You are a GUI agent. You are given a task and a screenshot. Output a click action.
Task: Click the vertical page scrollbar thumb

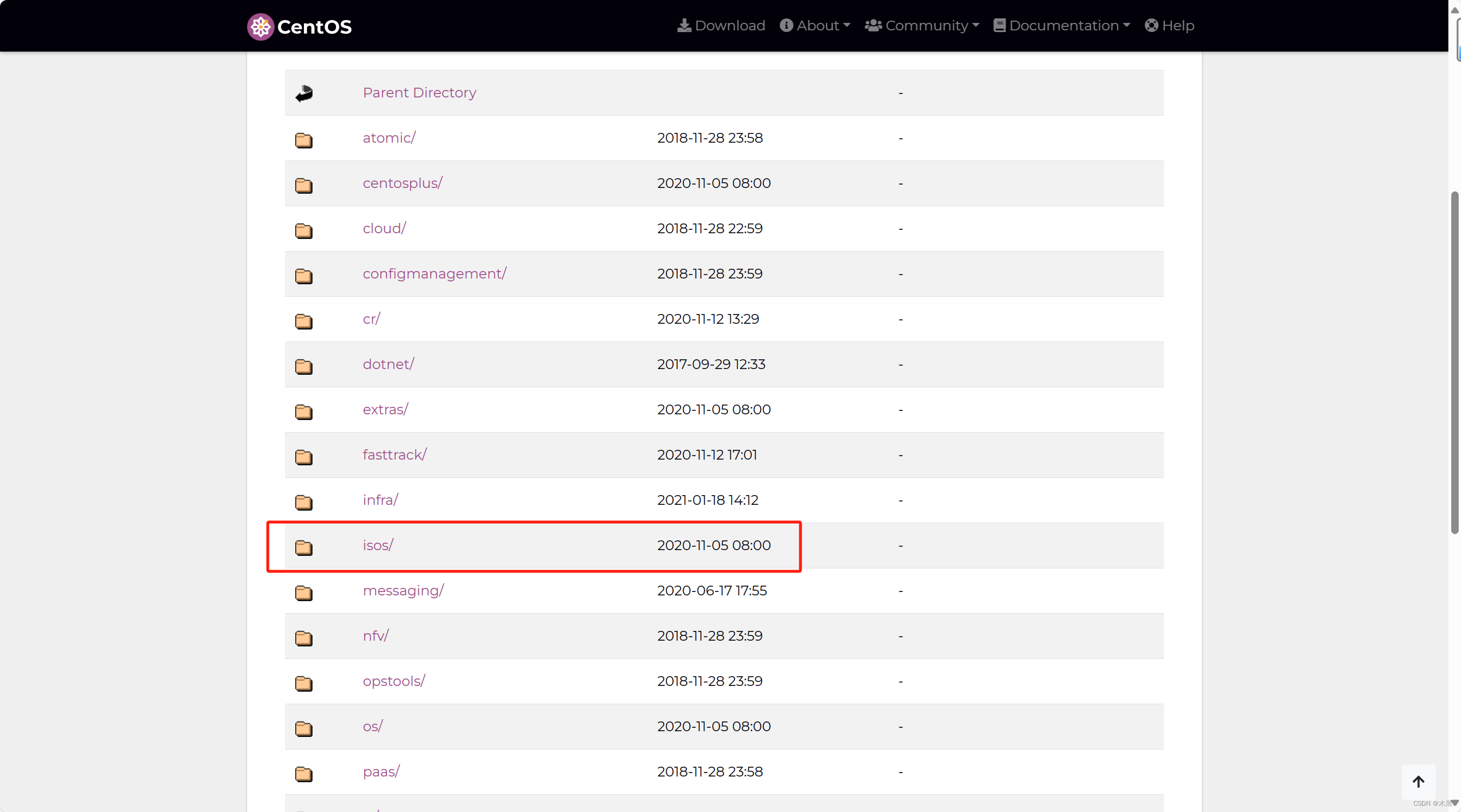click(1454, 361)
